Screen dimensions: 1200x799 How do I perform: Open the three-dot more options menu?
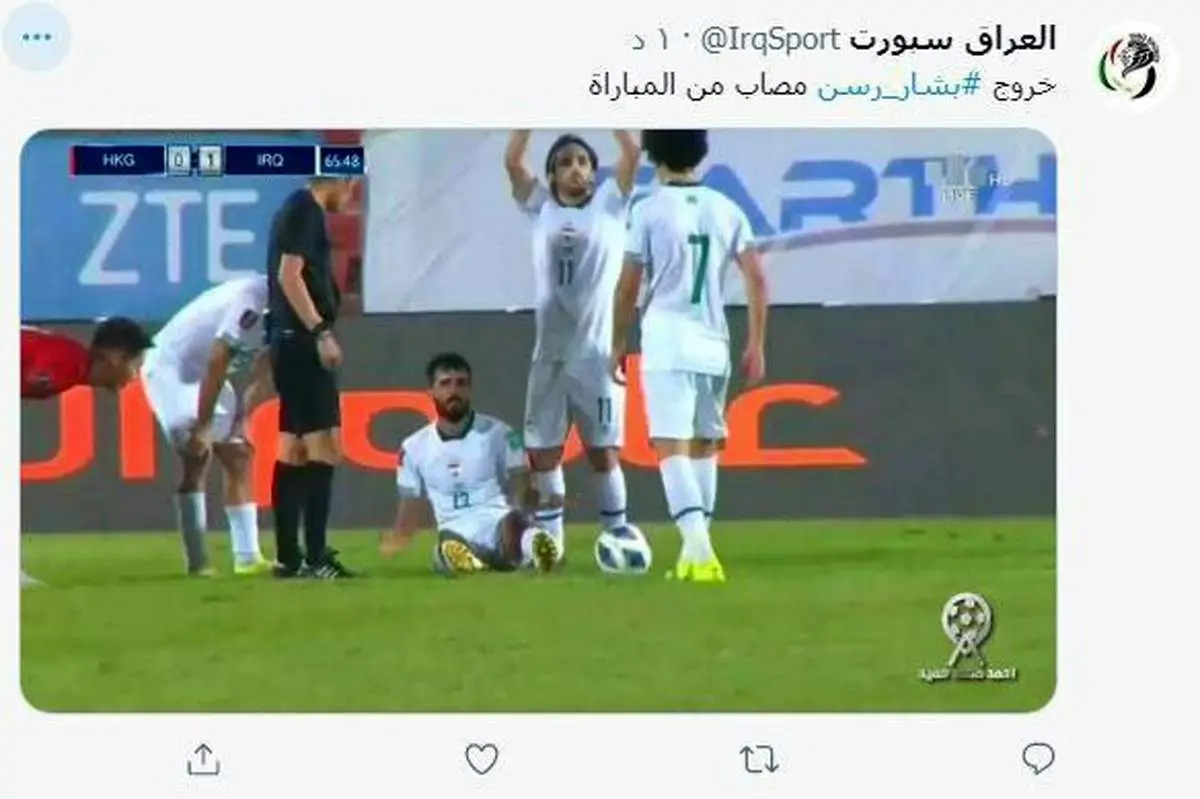37,37
